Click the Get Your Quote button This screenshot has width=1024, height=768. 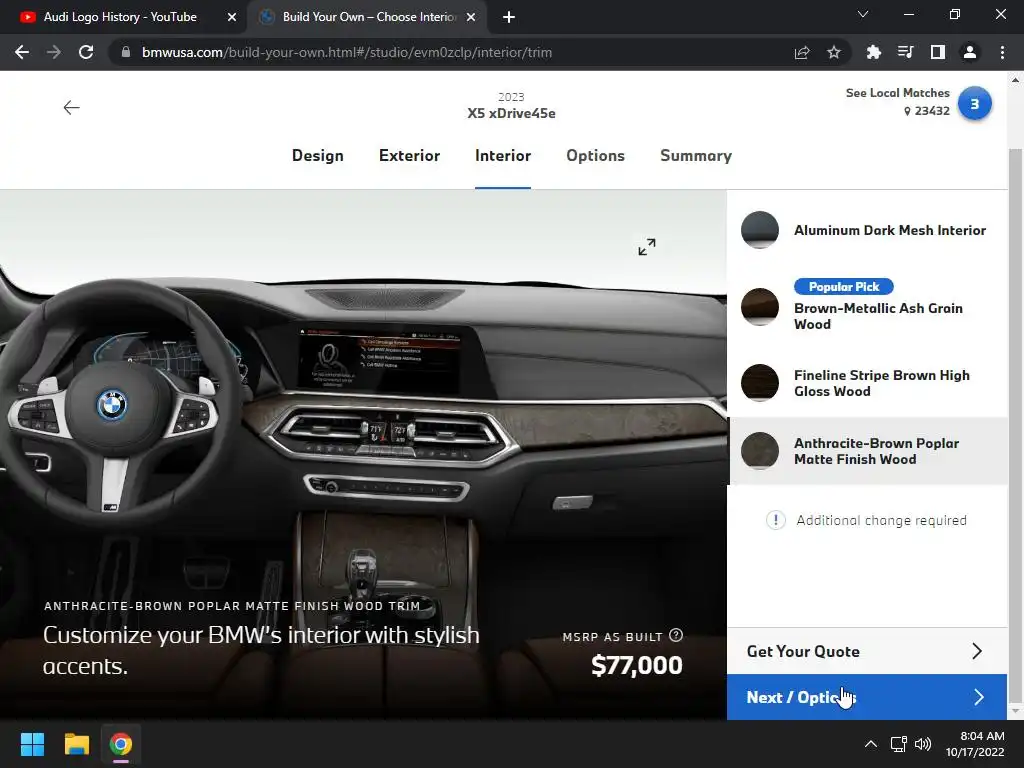[867, 651]
